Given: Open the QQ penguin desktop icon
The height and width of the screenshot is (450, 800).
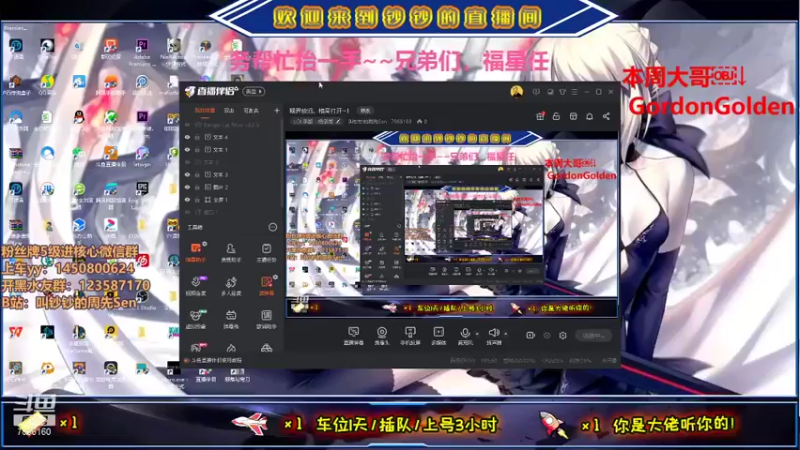Looking at the screenshot, I should pos(79,118).
